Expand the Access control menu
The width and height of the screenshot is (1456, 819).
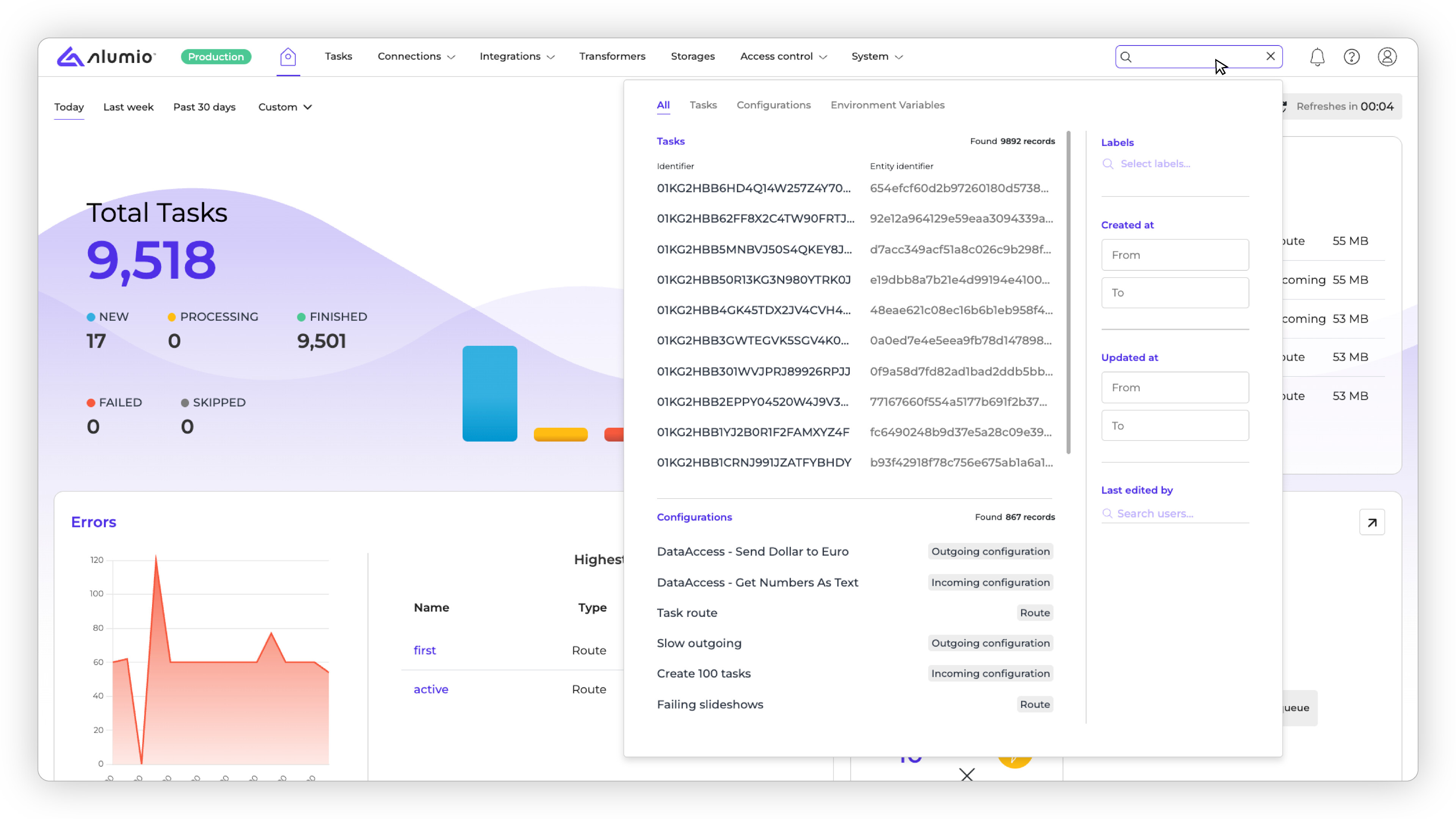[x=783, y=56]
